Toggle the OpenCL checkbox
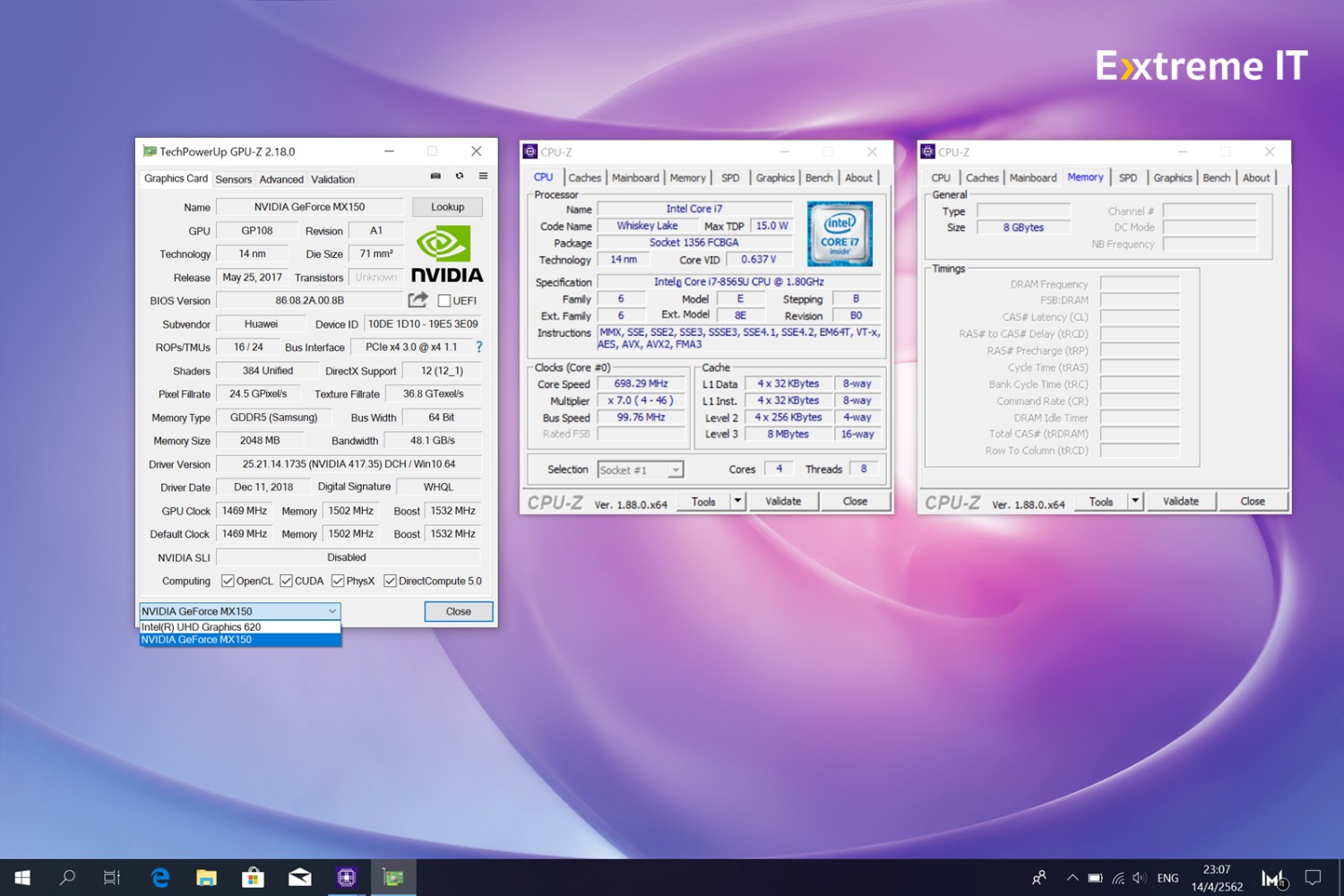This screenshot has width=1344, height=896. pos(228,581)
